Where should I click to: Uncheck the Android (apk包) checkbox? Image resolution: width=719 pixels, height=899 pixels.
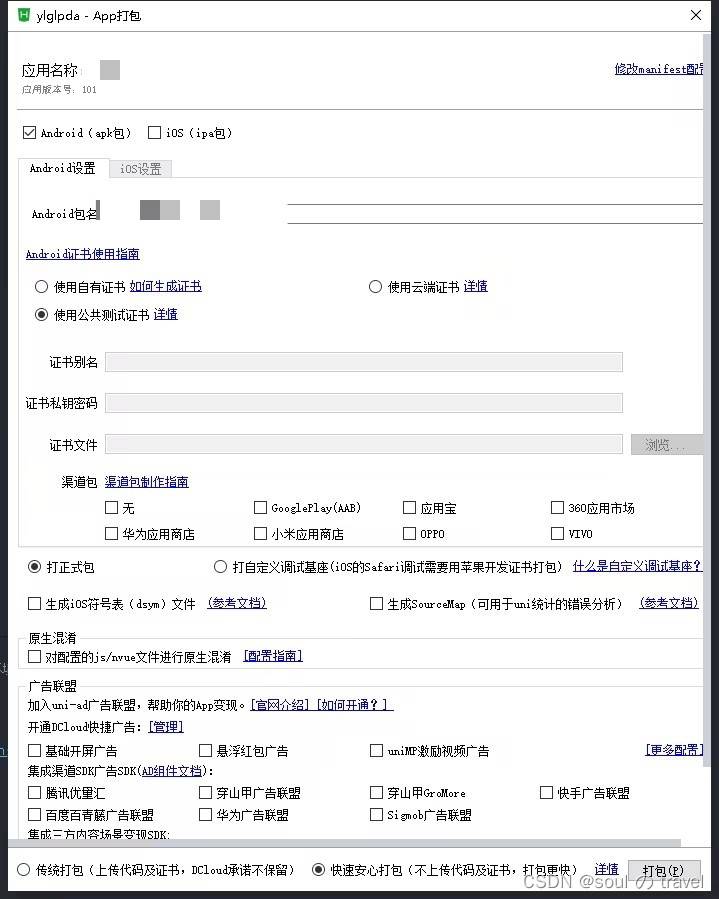click(29, 132)
